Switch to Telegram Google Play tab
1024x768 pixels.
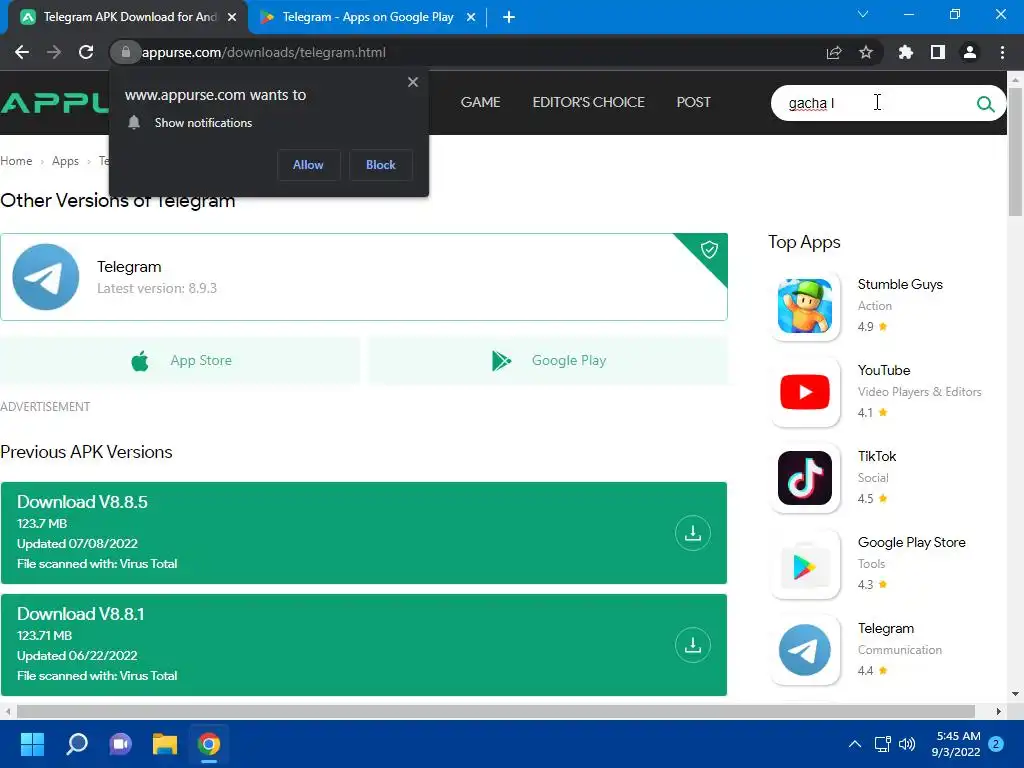tap(367, 17)
